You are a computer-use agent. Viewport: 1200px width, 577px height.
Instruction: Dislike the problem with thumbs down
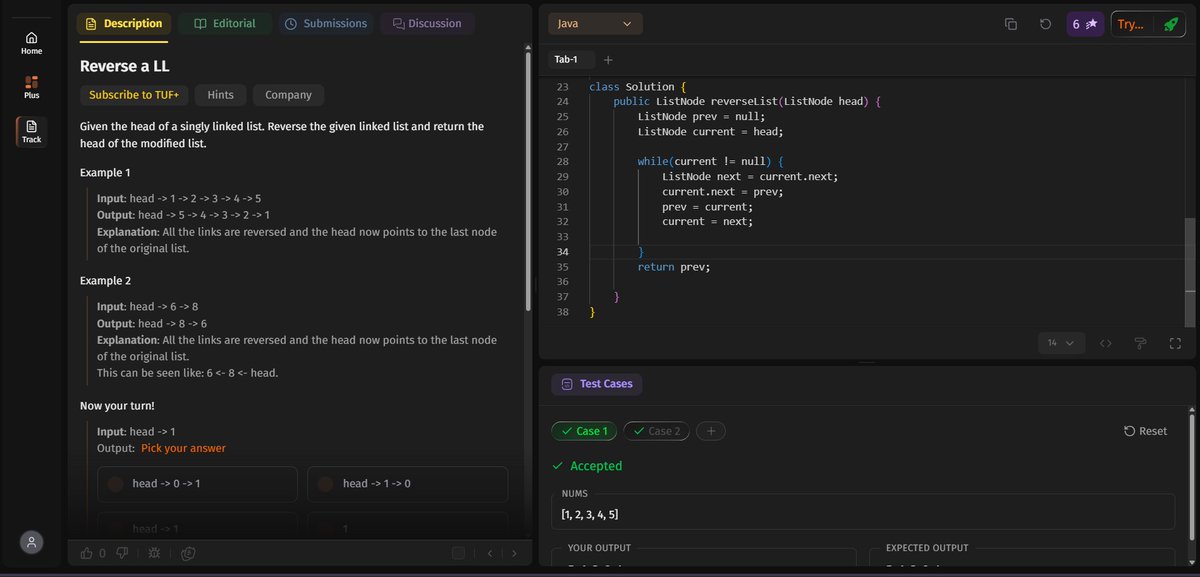[x=123, y=553]
